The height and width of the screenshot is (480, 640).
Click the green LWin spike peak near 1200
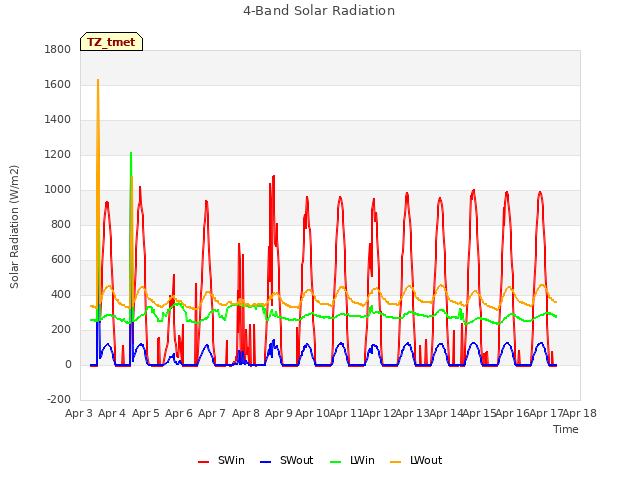(131, 153)
